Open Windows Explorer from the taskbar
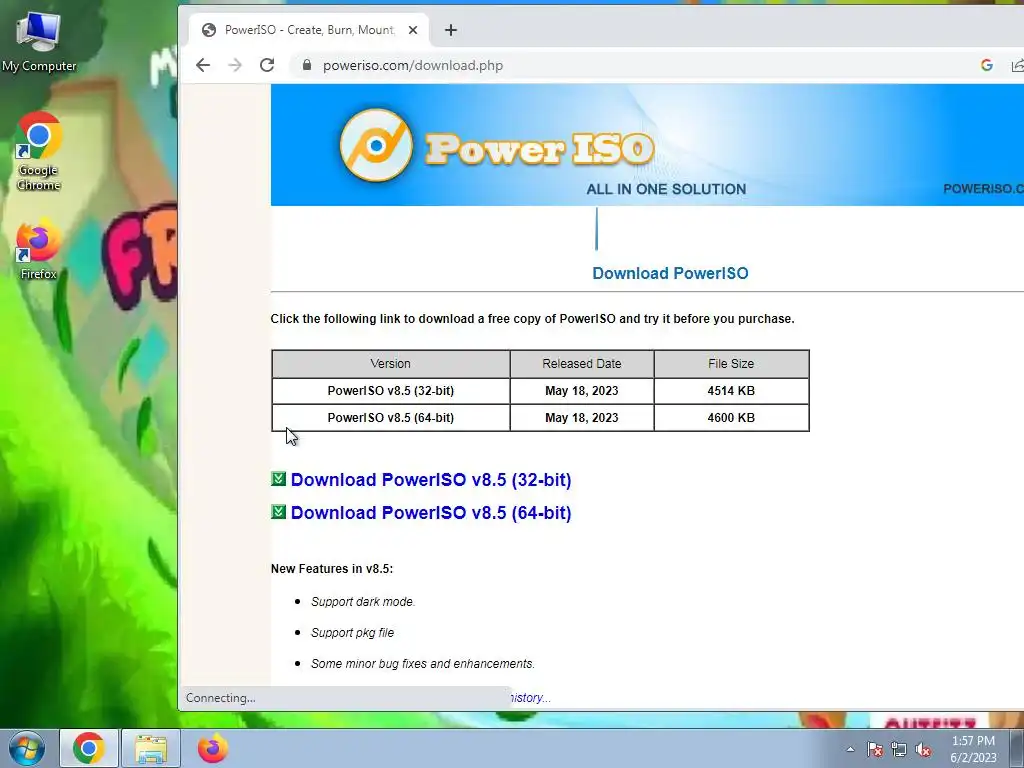Viewport: 1024px width, 768px height. click(x=151, y=748)
